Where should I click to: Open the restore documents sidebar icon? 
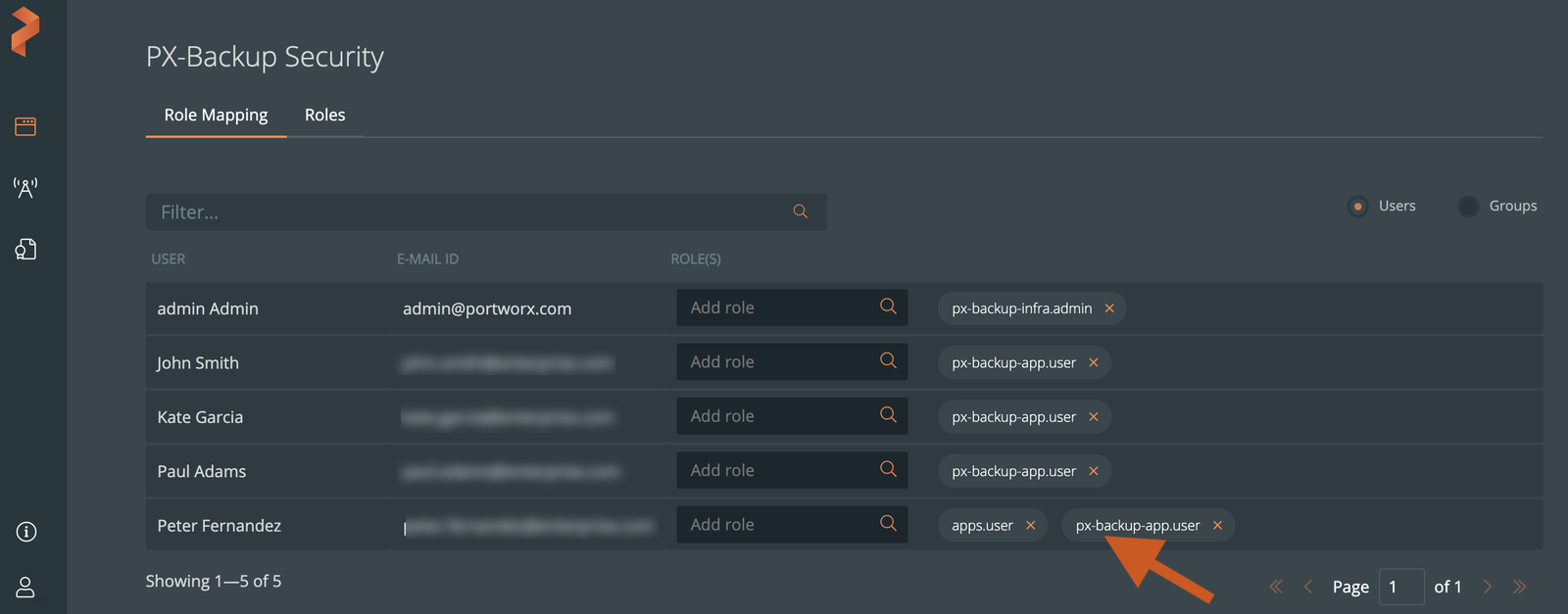pos(25,250)
